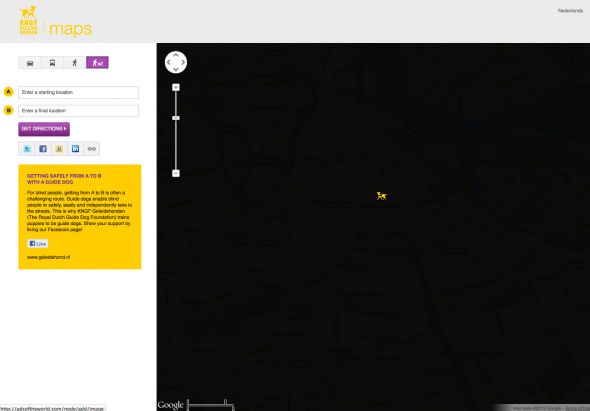This screenshot has width=590, height=411.
Task: Zoom out with the map minus button
Action: [x=176, y=173]
